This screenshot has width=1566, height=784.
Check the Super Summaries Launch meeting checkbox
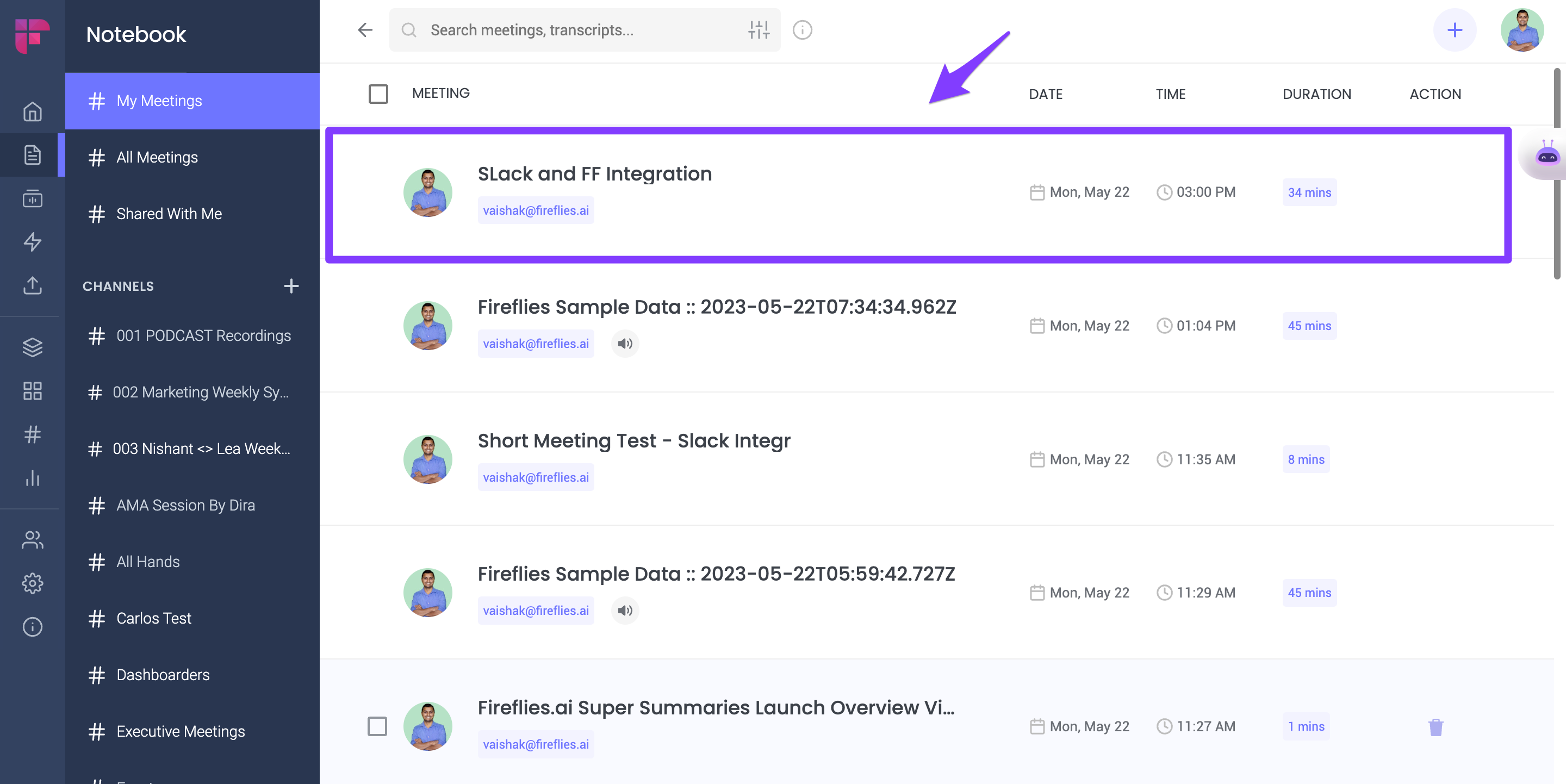[x=377, y=726]
